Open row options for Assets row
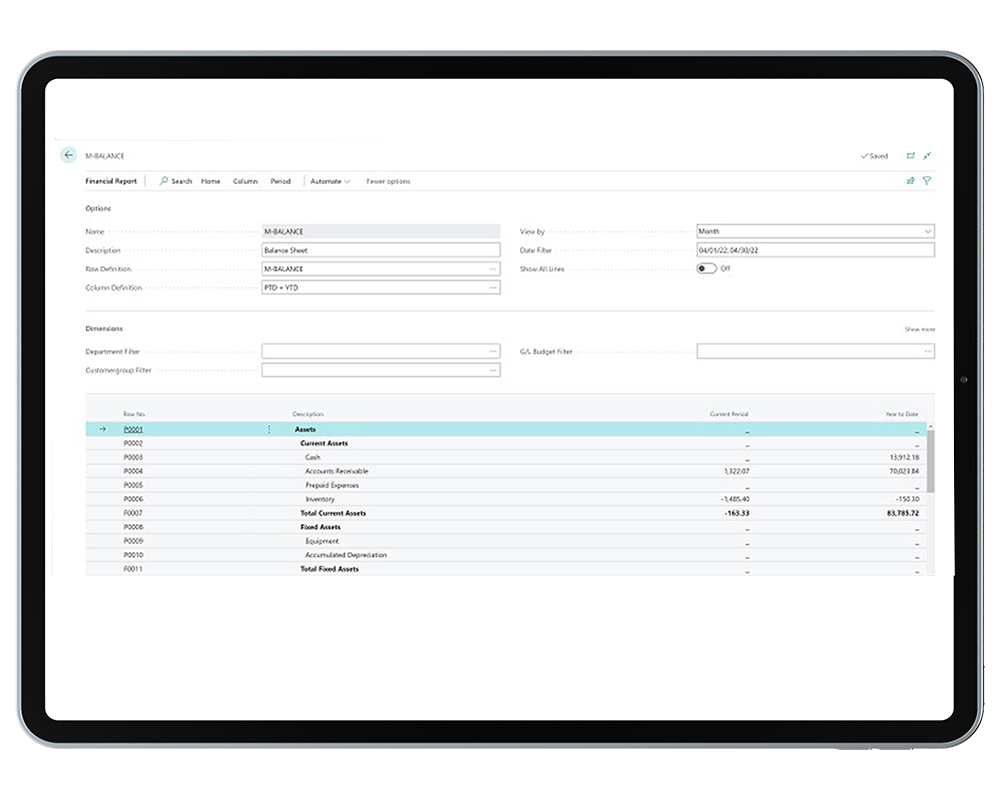This screenshot has width=1000, height=800. point(268,429)
